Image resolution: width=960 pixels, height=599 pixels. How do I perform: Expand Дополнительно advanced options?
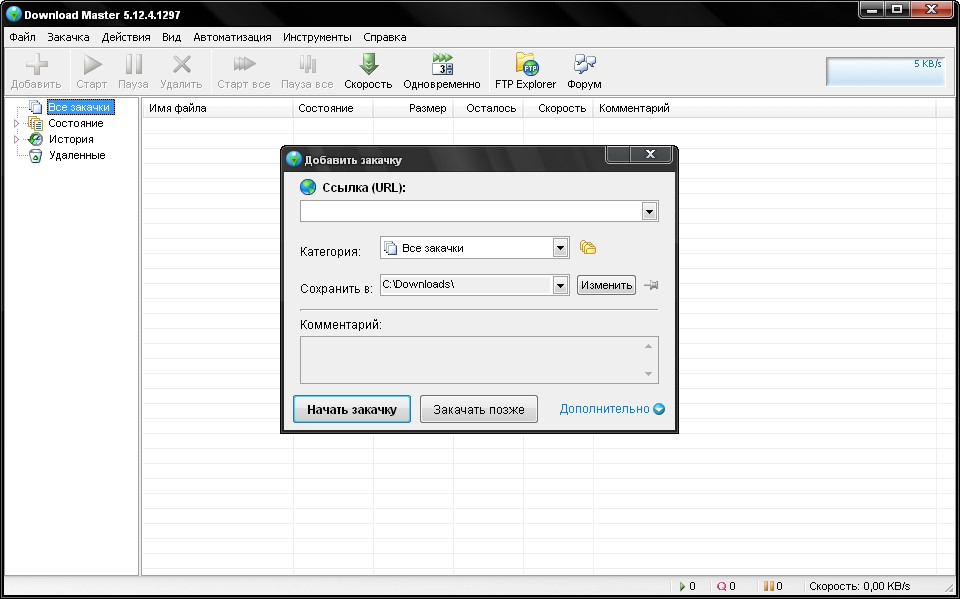(612, 409)
